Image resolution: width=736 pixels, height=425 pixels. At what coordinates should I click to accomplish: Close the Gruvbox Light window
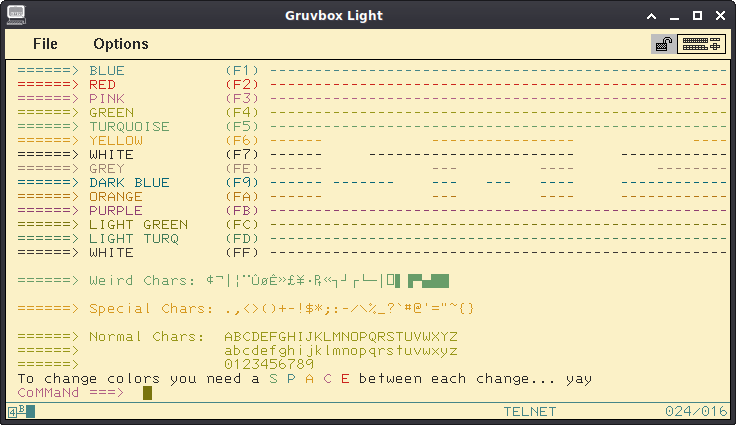coord(721,15)
